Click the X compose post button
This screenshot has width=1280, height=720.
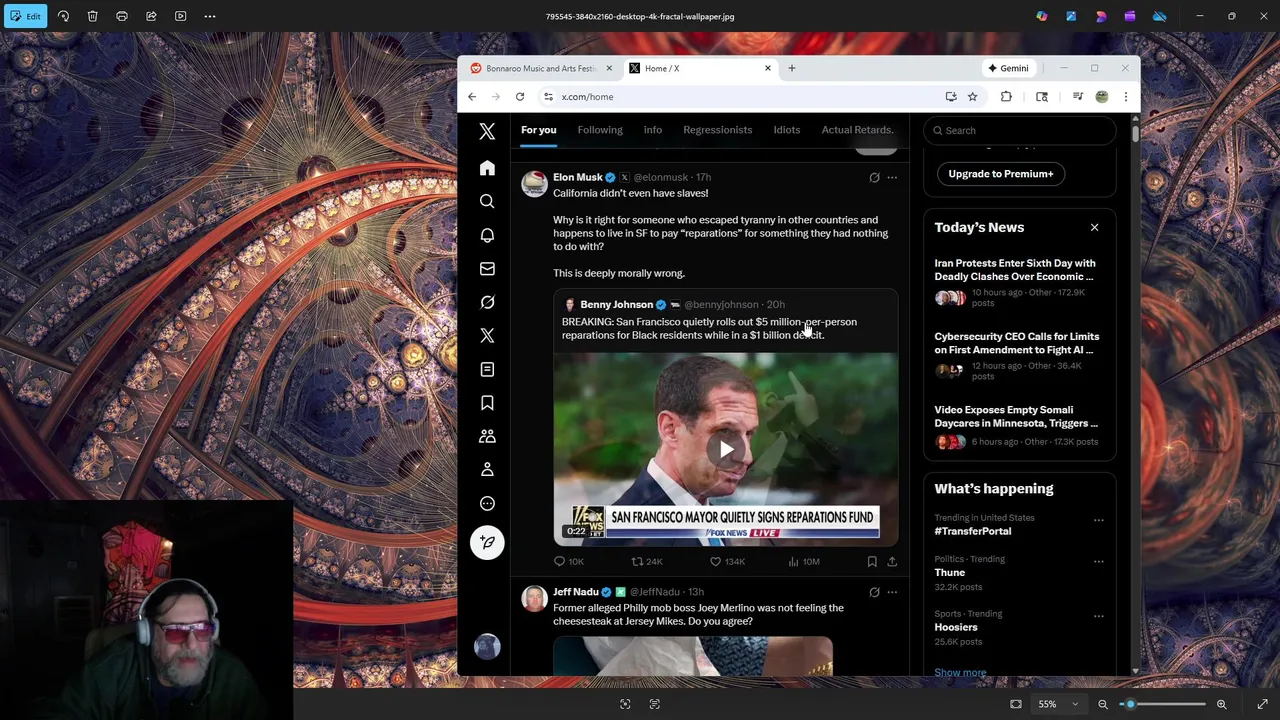(487, 542)
